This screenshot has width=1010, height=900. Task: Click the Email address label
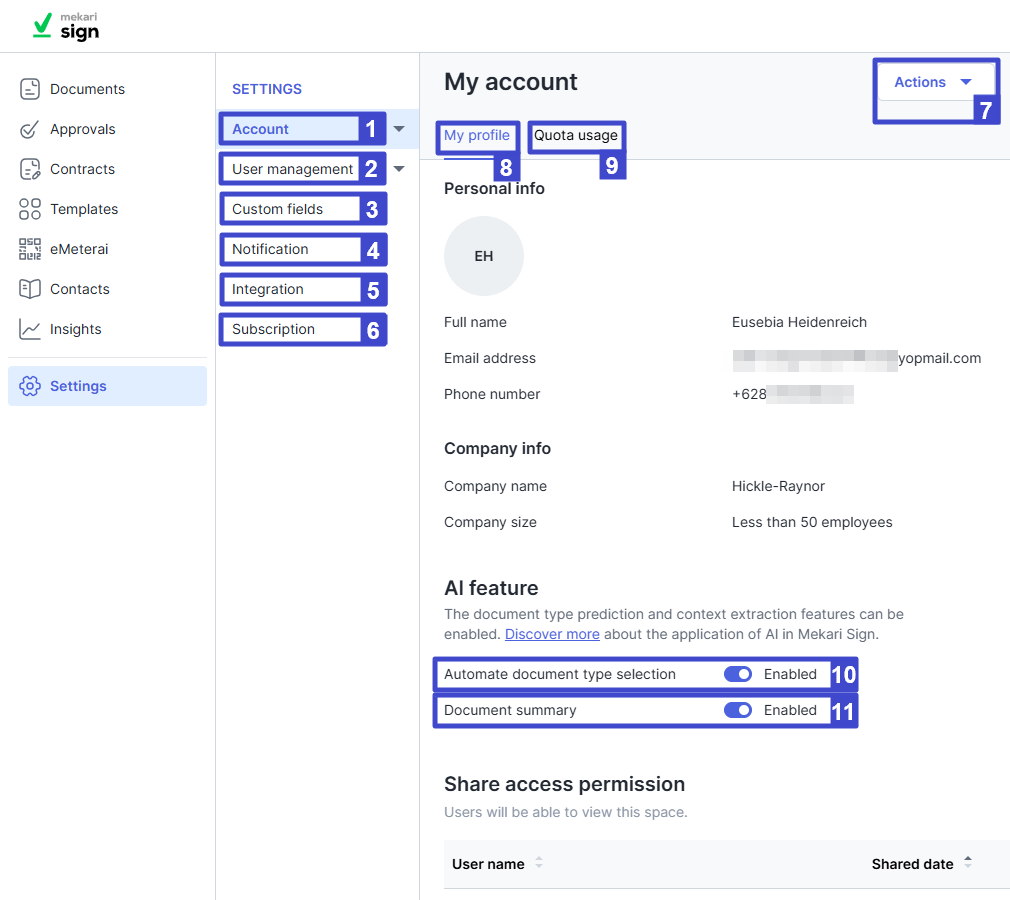coord(490,358)
